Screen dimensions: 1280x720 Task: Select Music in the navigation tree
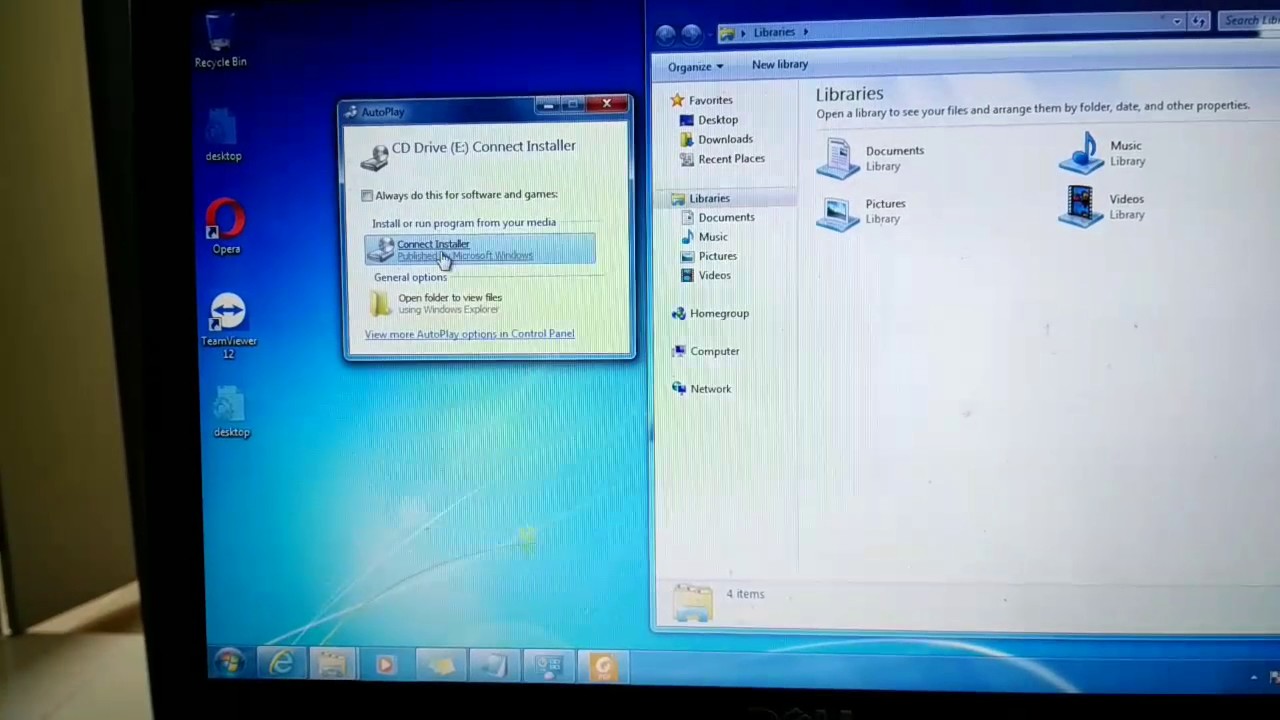tap(713, 237)
